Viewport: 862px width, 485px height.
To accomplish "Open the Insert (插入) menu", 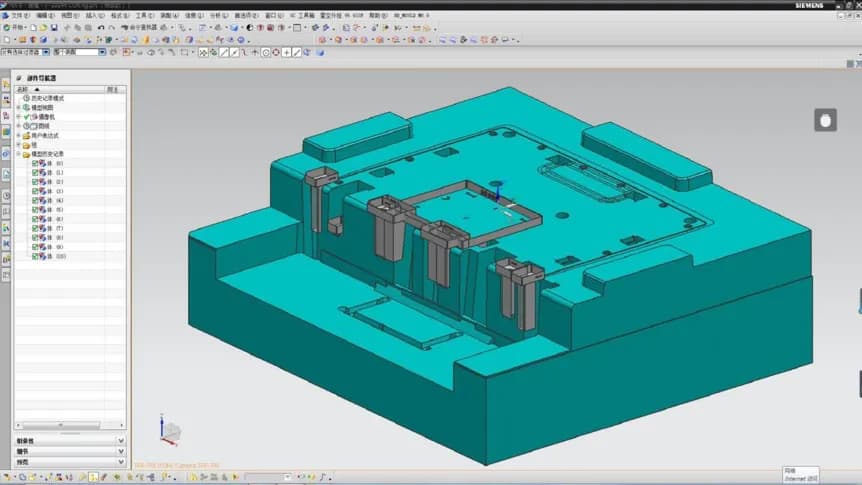I will [95, 15].
